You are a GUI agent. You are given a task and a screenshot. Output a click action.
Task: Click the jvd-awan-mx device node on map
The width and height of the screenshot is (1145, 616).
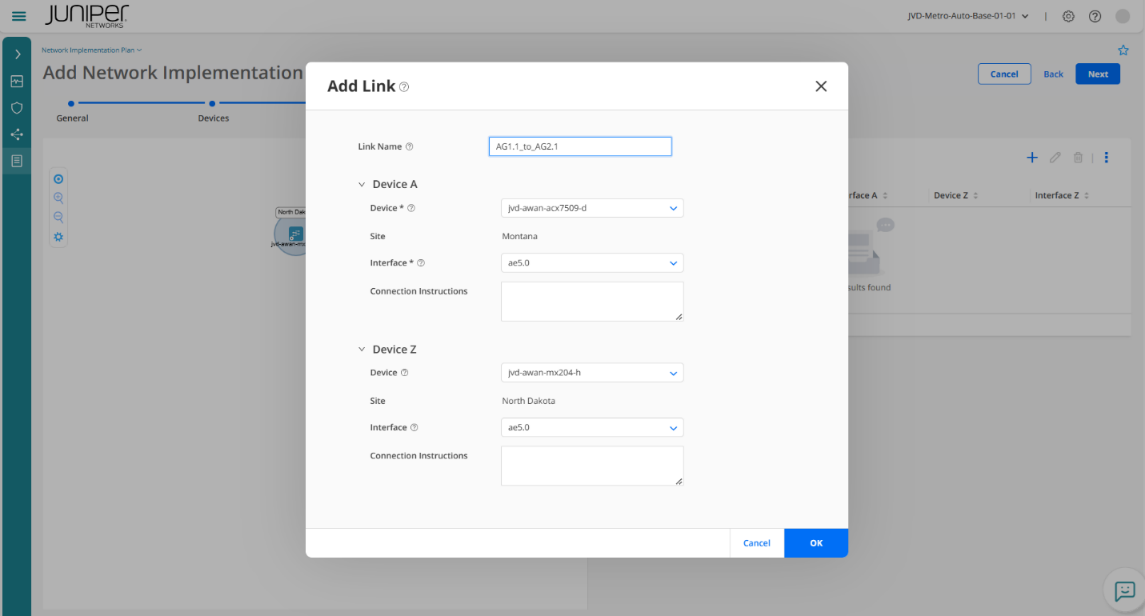coord(295,234)
